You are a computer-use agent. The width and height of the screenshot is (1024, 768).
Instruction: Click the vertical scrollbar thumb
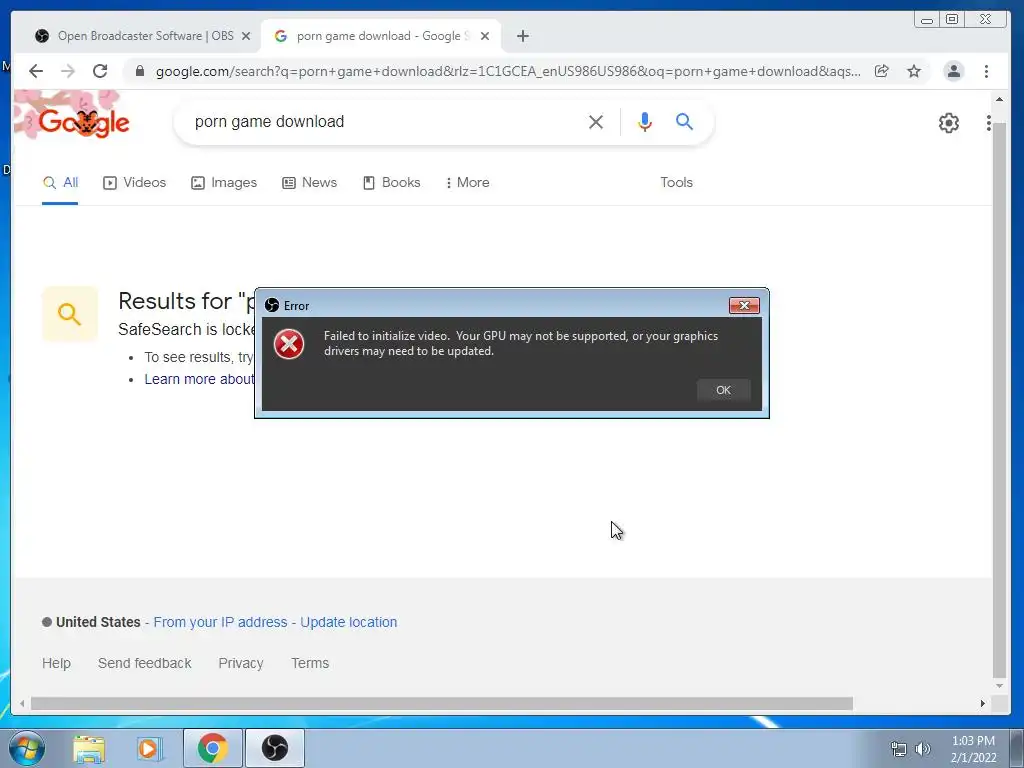point(999,398)
